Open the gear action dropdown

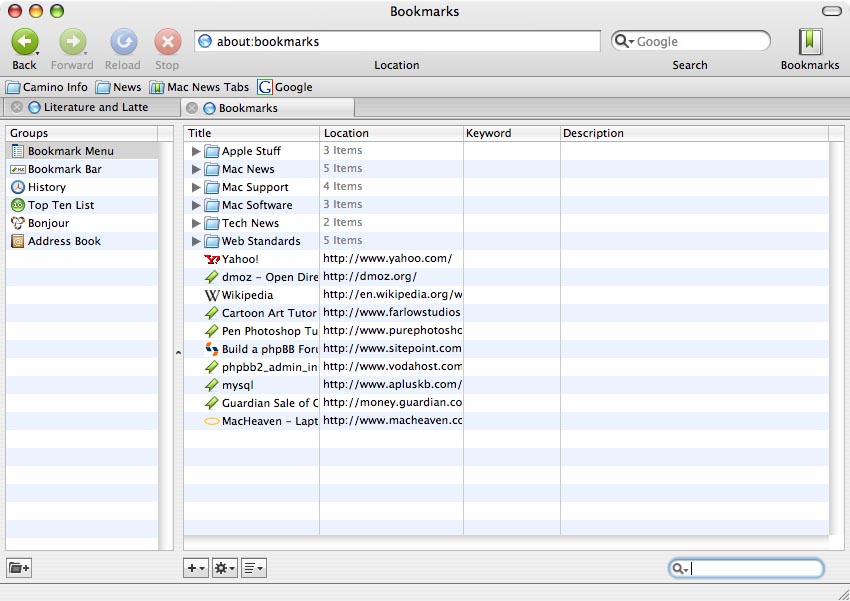pyautogui.click(x=225, y=568)
